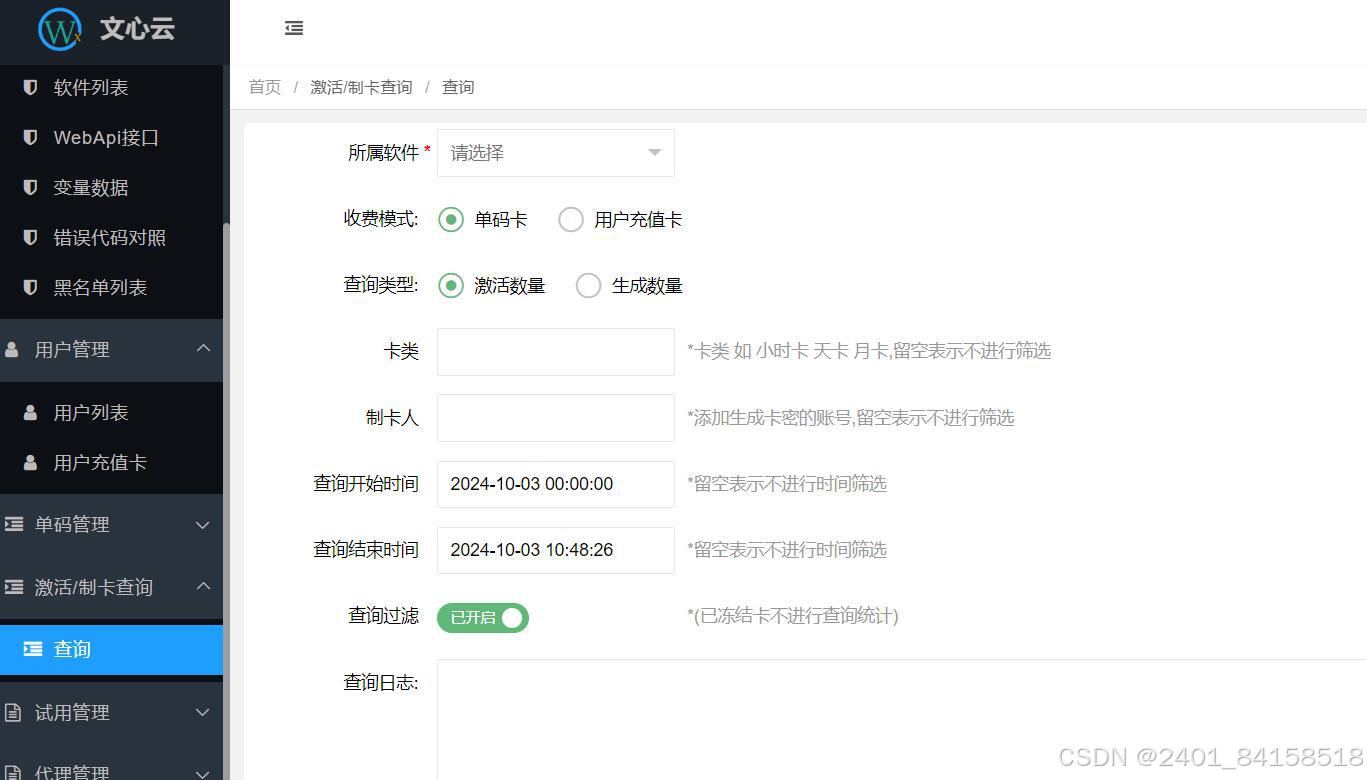
Task: Click the user icon beside 用户充值卡
Action: 30,462
